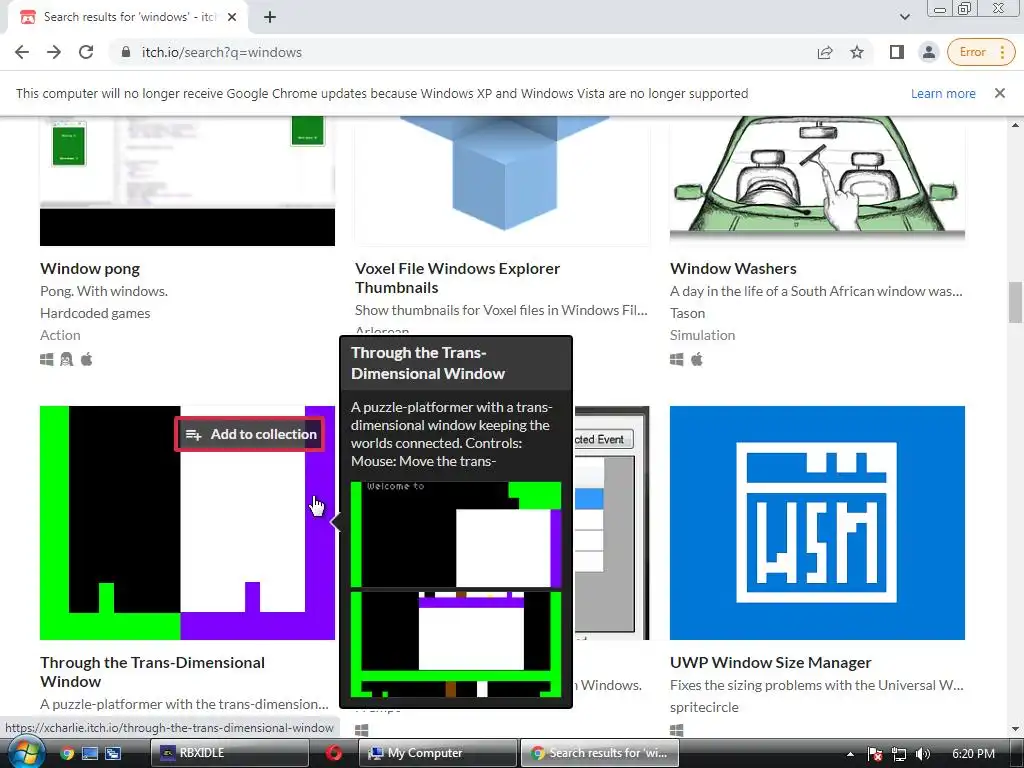Screen dimensions: 1024x768
Task: Click Windows platform icon under Window Washers
Action: click(677, 359)
